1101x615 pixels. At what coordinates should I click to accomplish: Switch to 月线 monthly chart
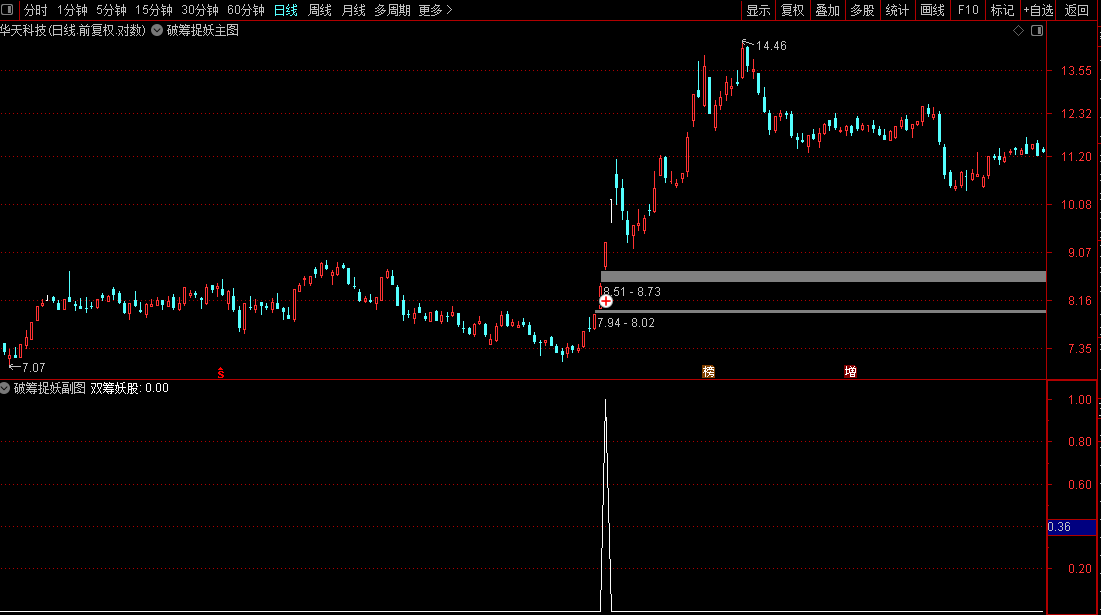353,10
